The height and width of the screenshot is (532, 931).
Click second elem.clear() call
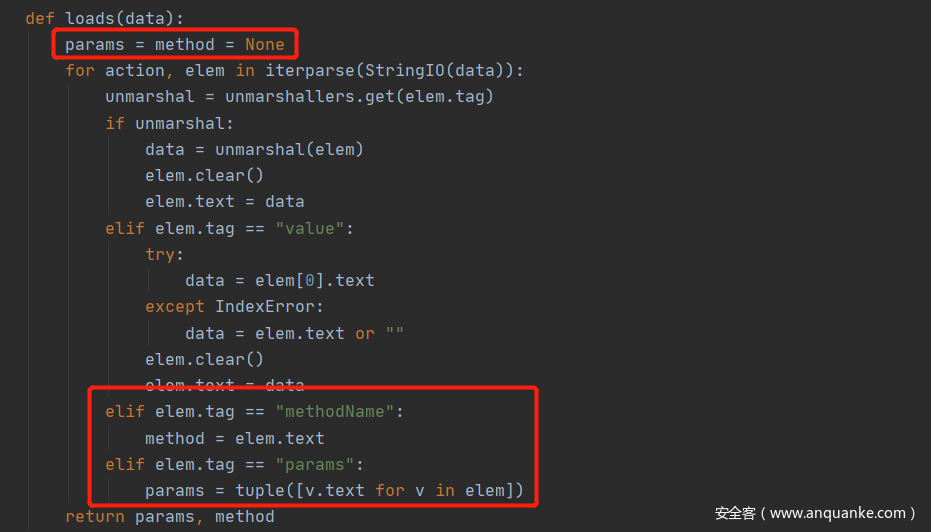[204, 360]
